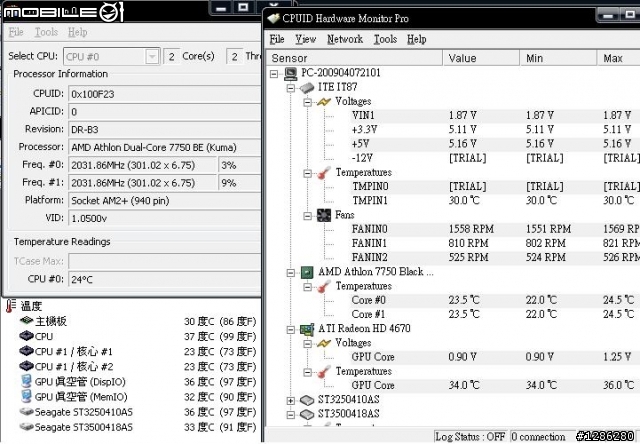Collapse the ITE IT87 node
The height and width of the screenshot is (444, 640).
pyautogui.click(x=291, y=88)
